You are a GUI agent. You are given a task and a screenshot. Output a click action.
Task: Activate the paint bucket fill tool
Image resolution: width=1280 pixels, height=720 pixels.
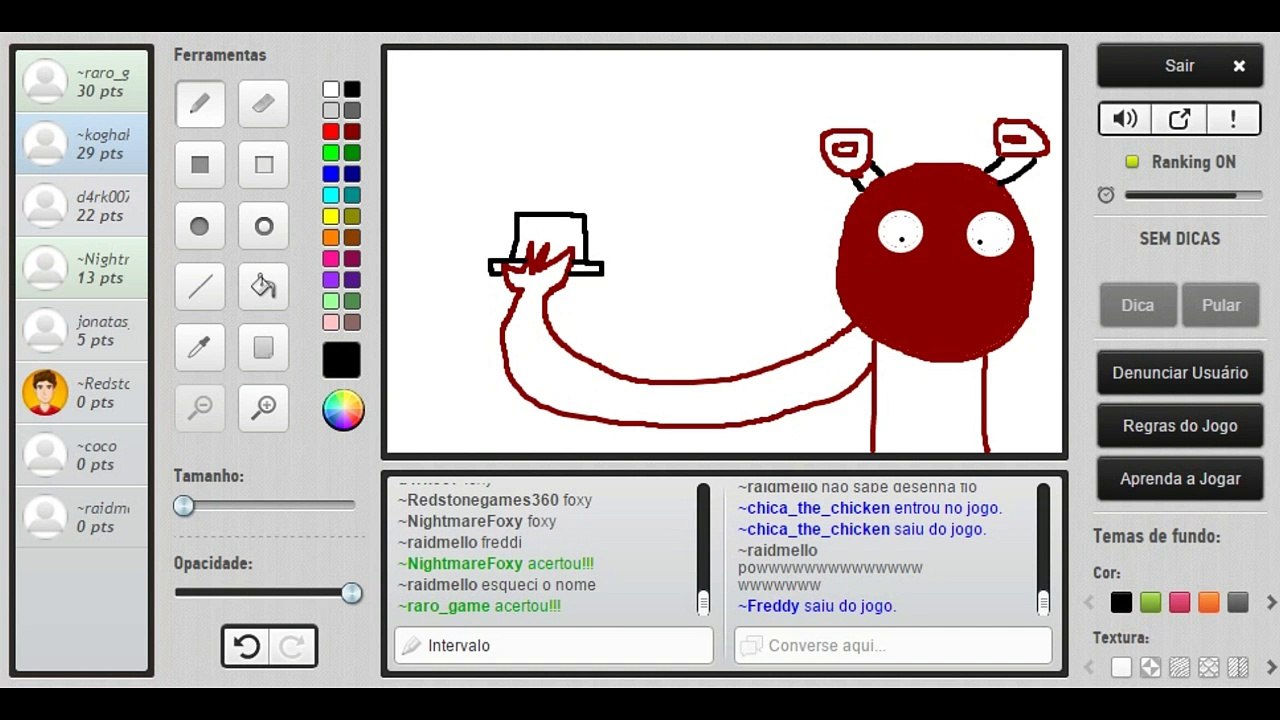coord(264,287)
